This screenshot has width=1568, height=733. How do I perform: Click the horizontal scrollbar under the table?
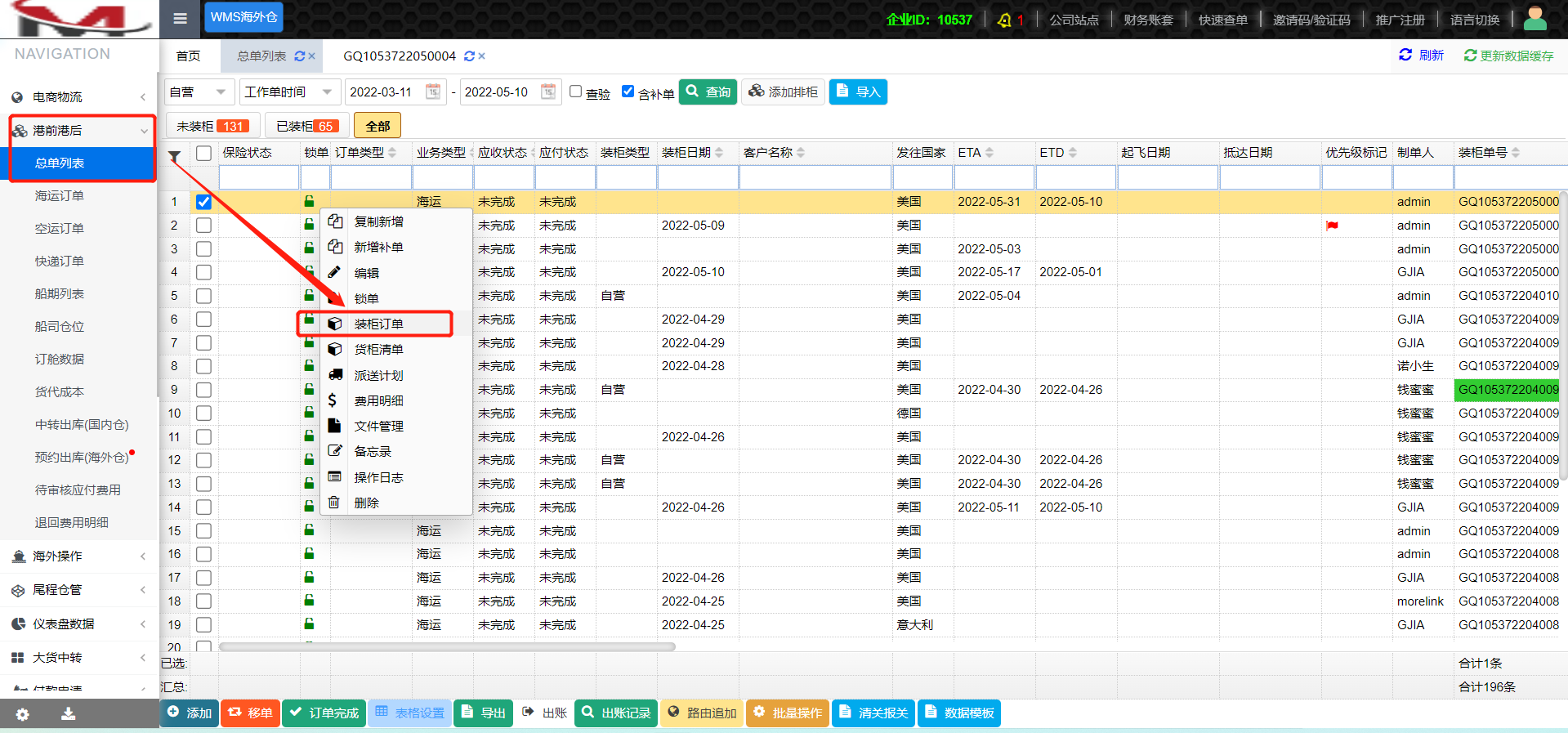point(446,646)
